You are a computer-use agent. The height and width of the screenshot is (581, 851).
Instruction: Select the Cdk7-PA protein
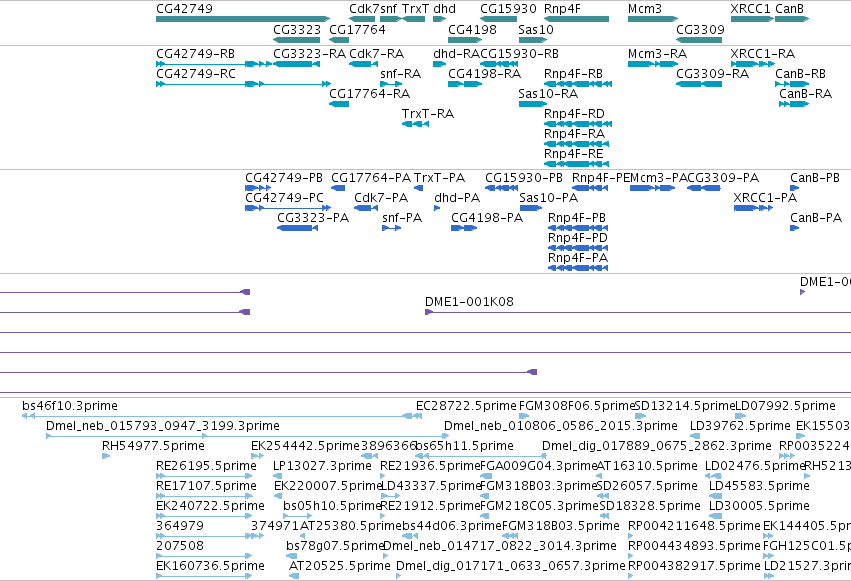pos(381,198)
